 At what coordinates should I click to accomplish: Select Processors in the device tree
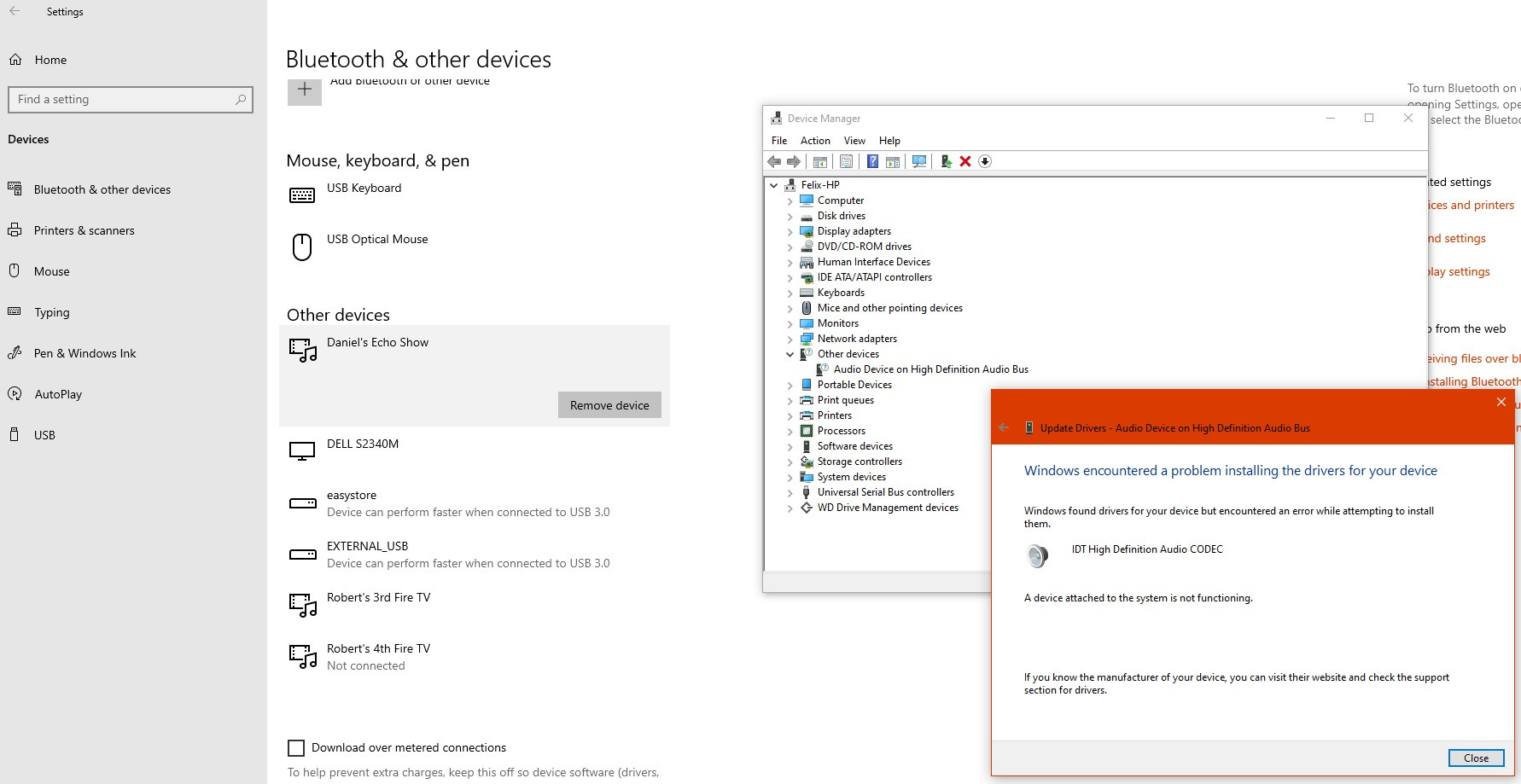tap(842, 431)
